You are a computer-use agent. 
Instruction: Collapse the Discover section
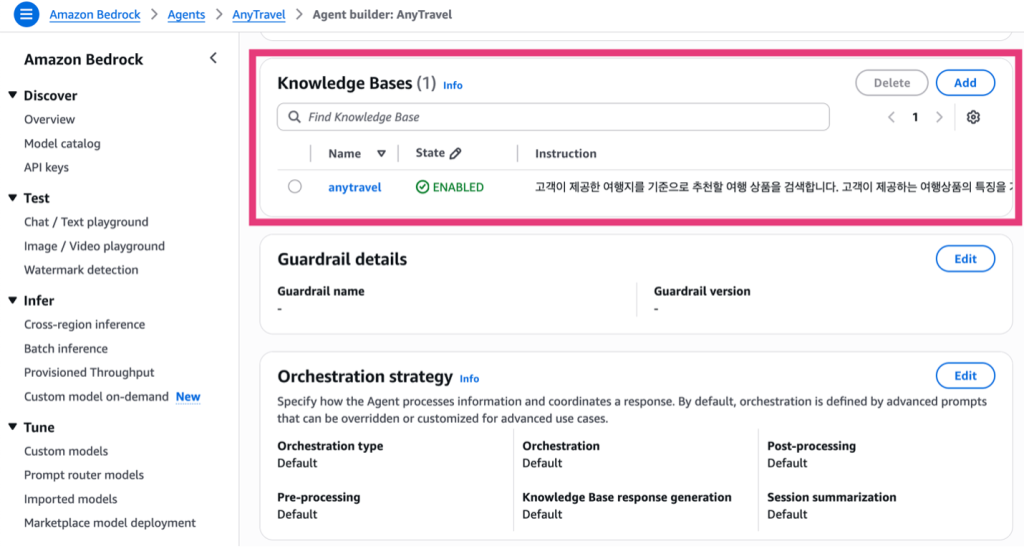pos(13,95)
